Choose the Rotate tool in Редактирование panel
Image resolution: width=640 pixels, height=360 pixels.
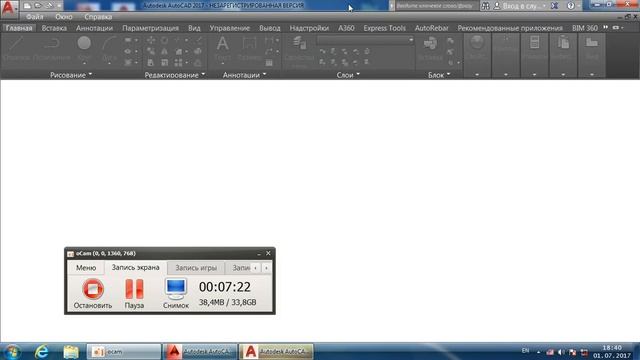click(164, 40)
